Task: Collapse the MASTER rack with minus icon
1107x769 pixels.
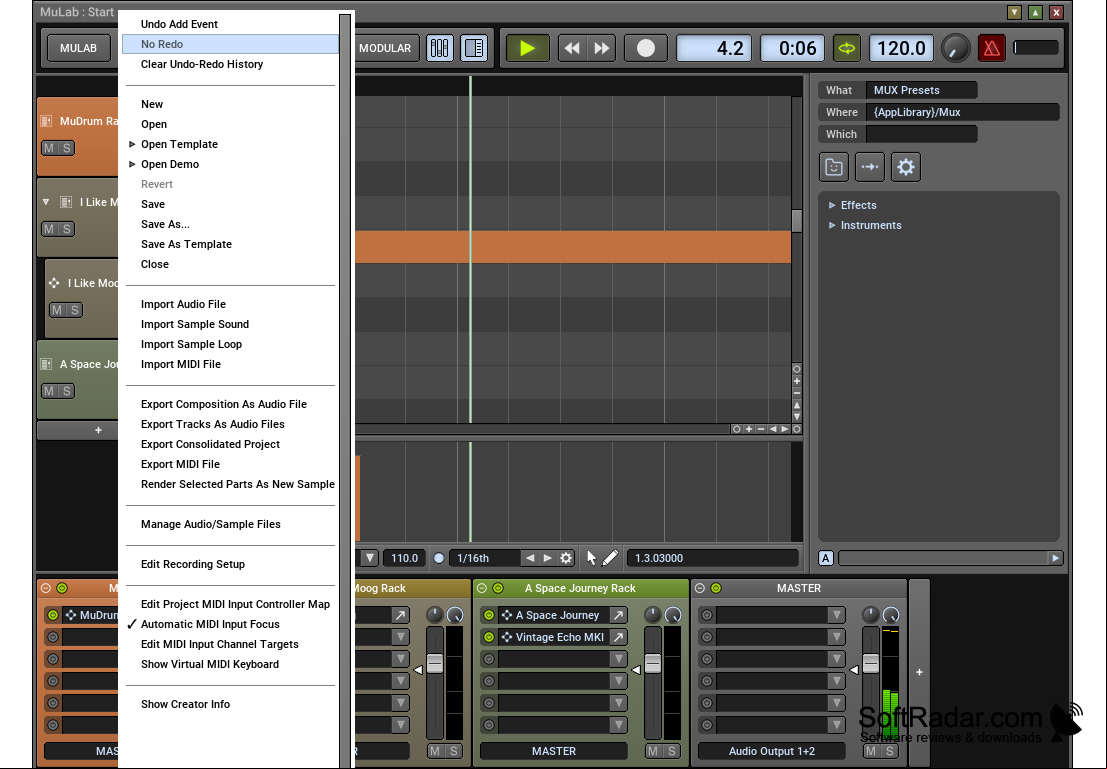Action: point(700,588)
